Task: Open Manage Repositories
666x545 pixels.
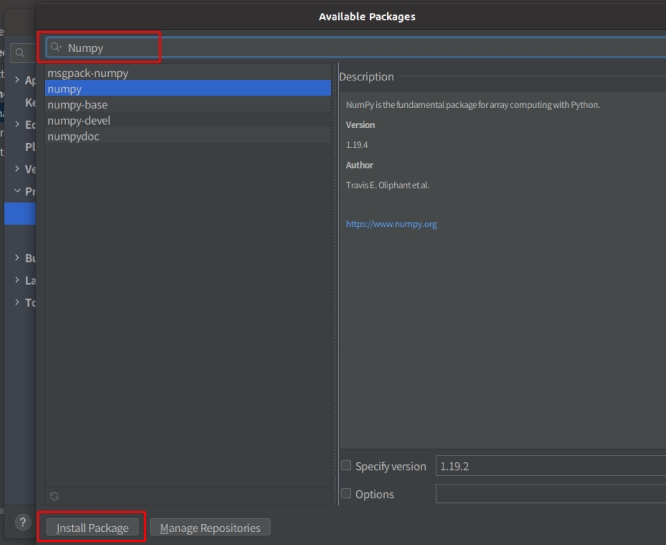Action: (x=210, y=528)
